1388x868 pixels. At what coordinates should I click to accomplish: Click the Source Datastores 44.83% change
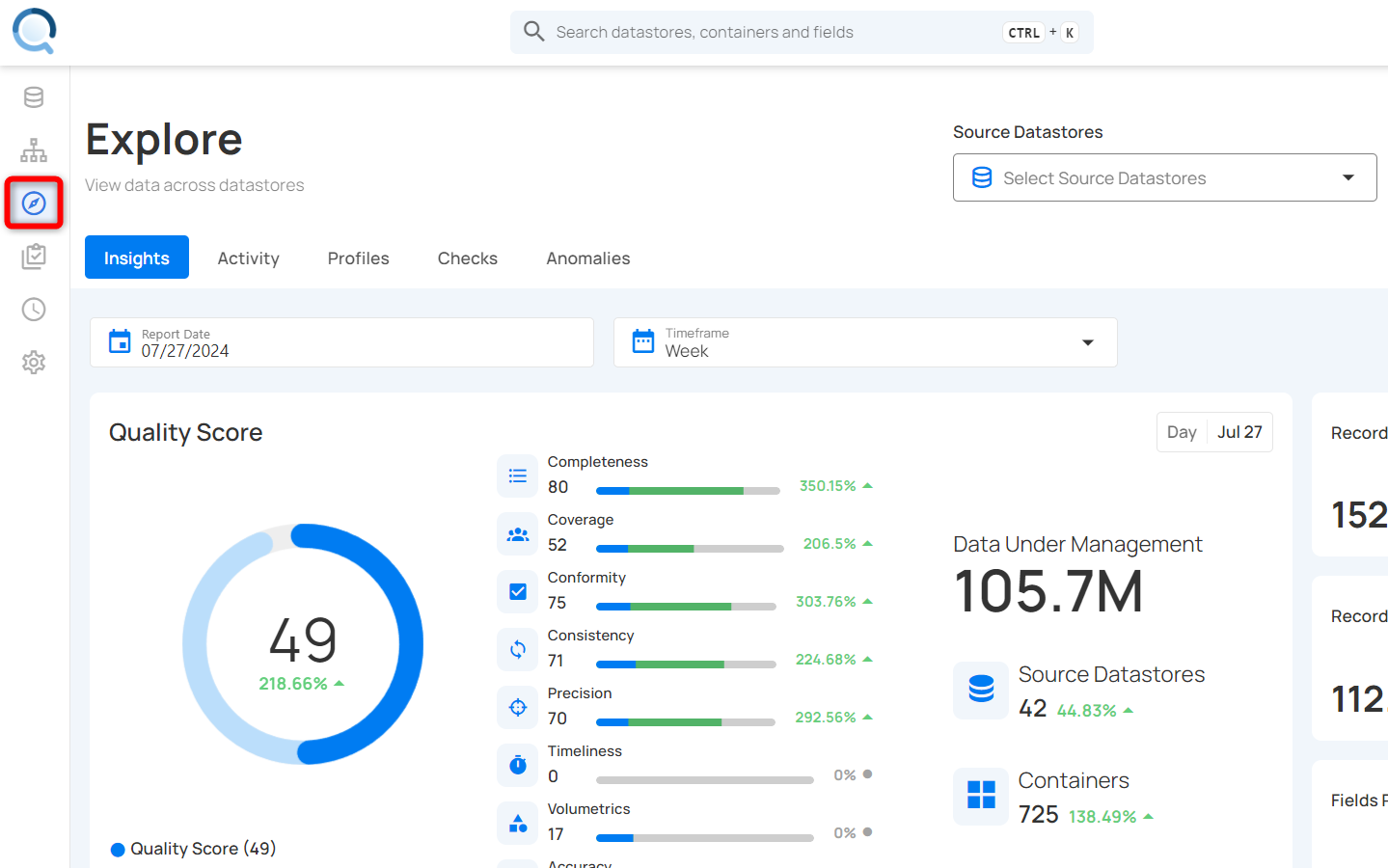coord(1095,711)
